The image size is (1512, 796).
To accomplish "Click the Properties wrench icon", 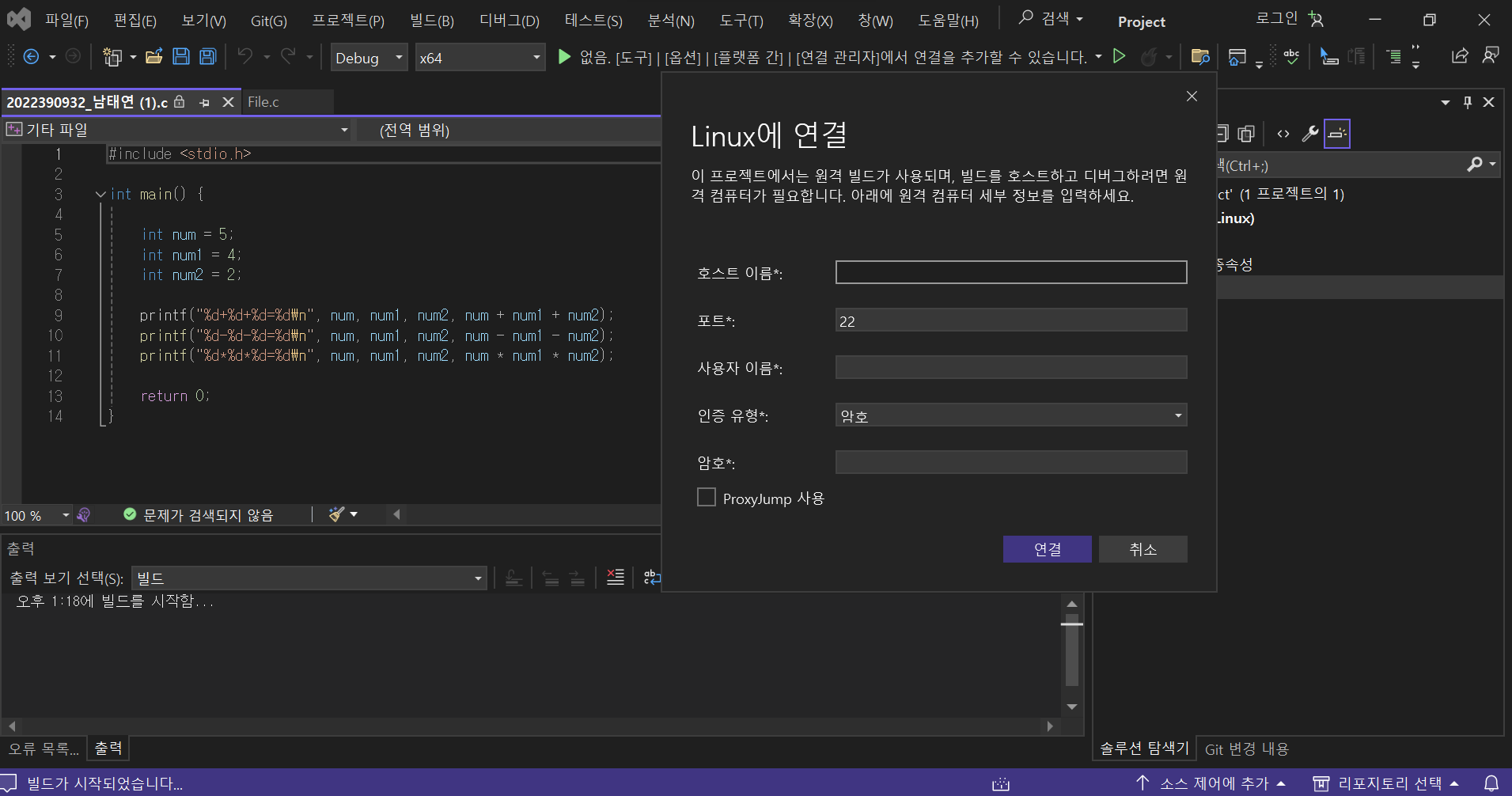I will 1310,134.
